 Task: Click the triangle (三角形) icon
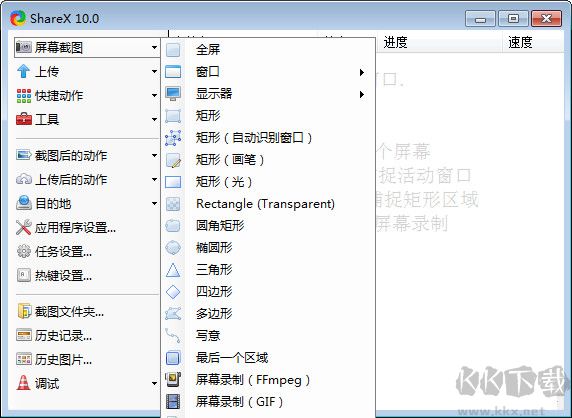[x=173, y=270]
